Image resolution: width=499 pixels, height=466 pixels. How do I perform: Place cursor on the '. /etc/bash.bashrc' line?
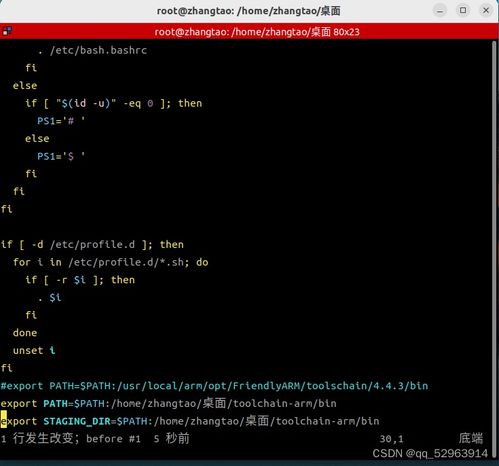(x=92, y=50)
